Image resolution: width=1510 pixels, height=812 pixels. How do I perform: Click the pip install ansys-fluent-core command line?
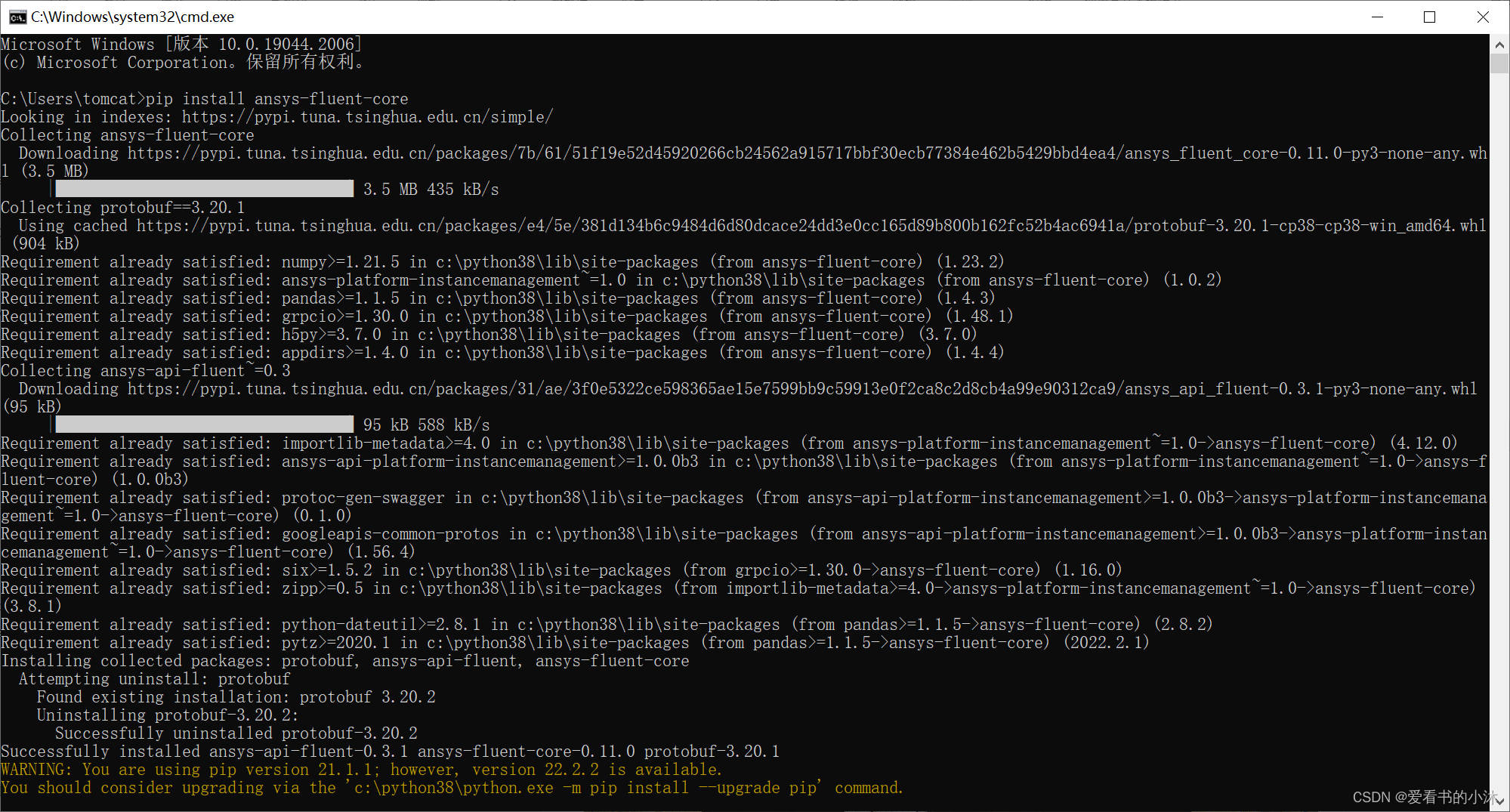(204, 98)
